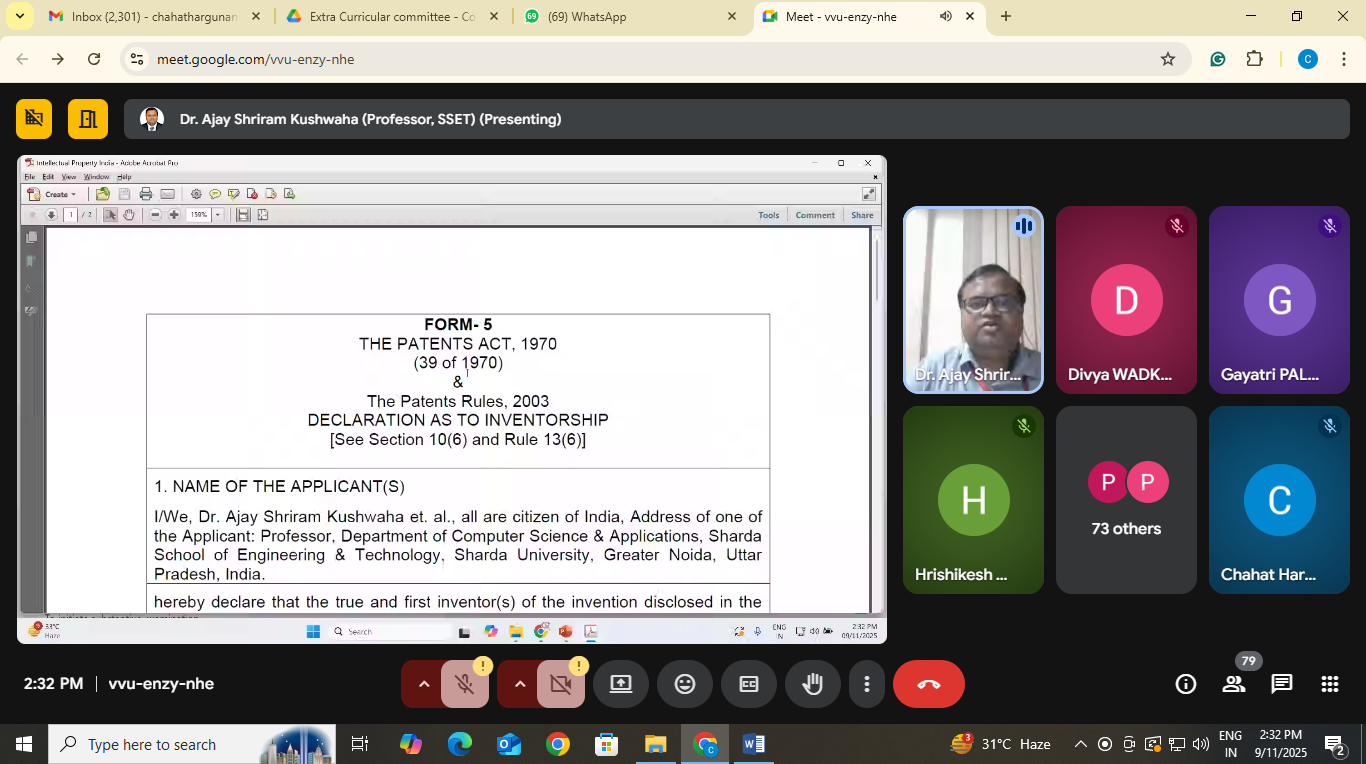Raise hand in the meeting
Screen dimensions: 1366x764
[x=812, y=684]
